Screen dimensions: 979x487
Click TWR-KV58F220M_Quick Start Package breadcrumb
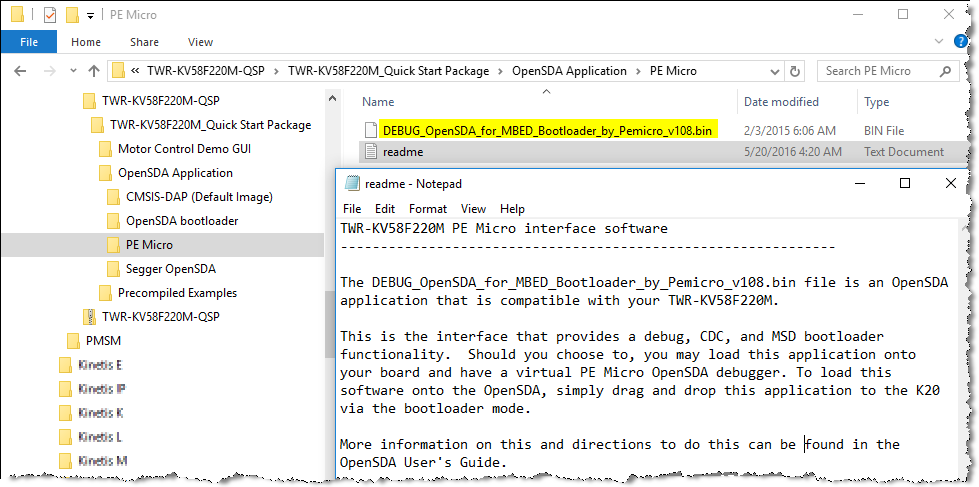pos(388,71)
